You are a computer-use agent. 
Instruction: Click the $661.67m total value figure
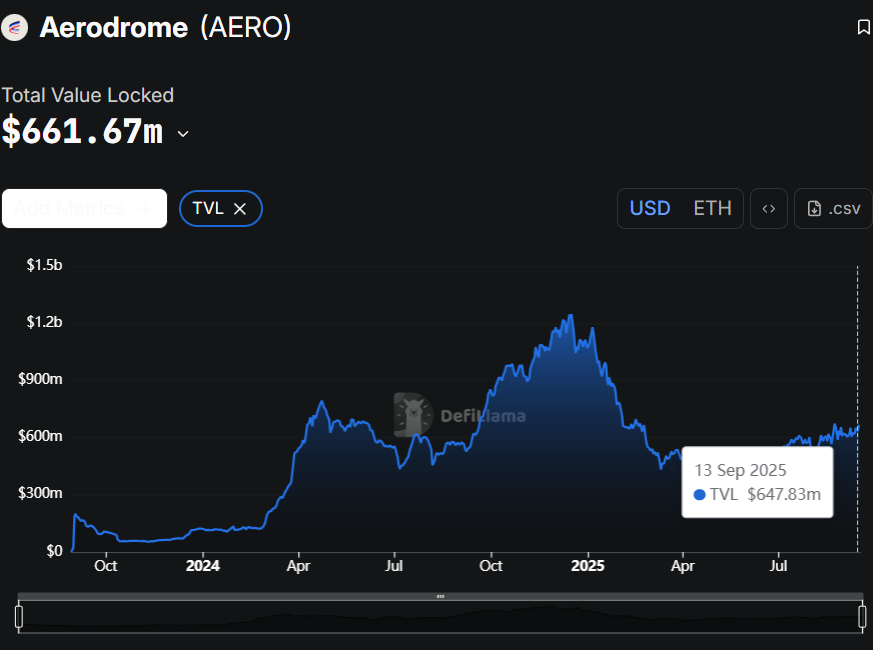(82, 132)
